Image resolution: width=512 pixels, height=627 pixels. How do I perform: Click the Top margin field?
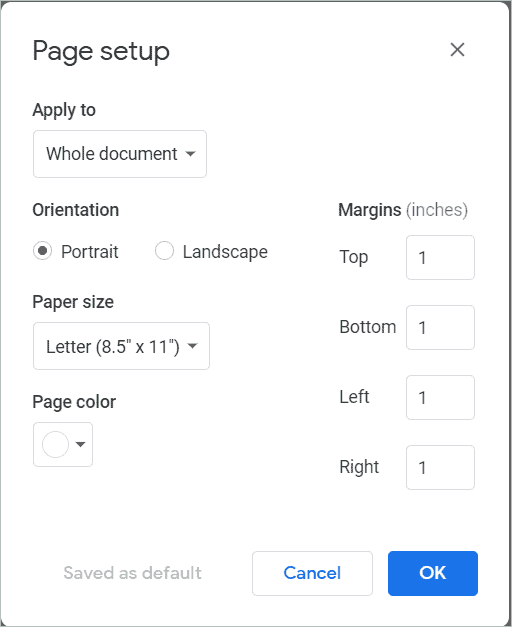440,258
